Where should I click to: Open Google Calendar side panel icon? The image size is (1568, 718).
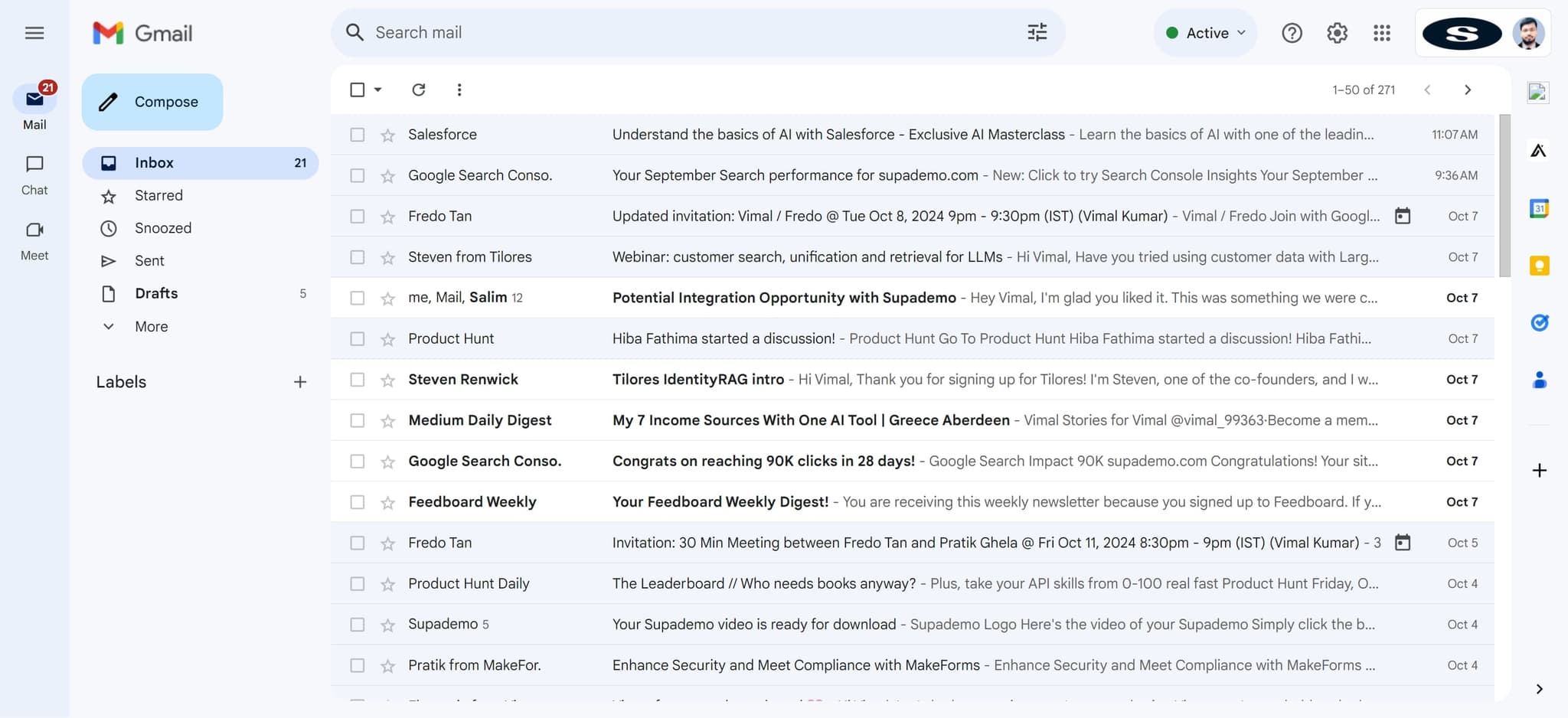point(1539,208)
